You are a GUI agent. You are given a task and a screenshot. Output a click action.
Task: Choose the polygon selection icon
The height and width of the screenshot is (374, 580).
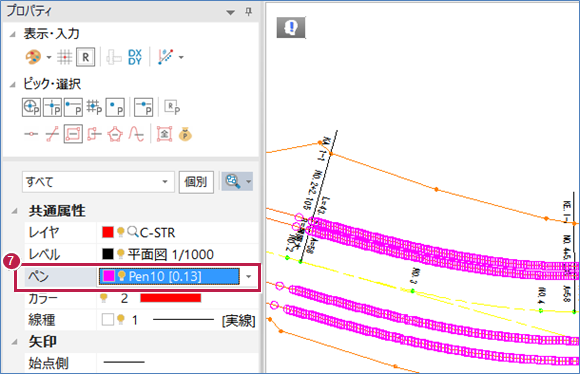click(115, 134)
